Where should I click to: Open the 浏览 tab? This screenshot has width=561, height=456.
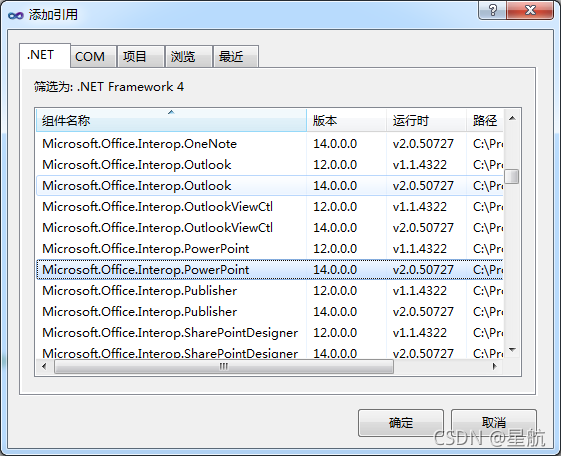pyautogui.click(x=189, y=57)
